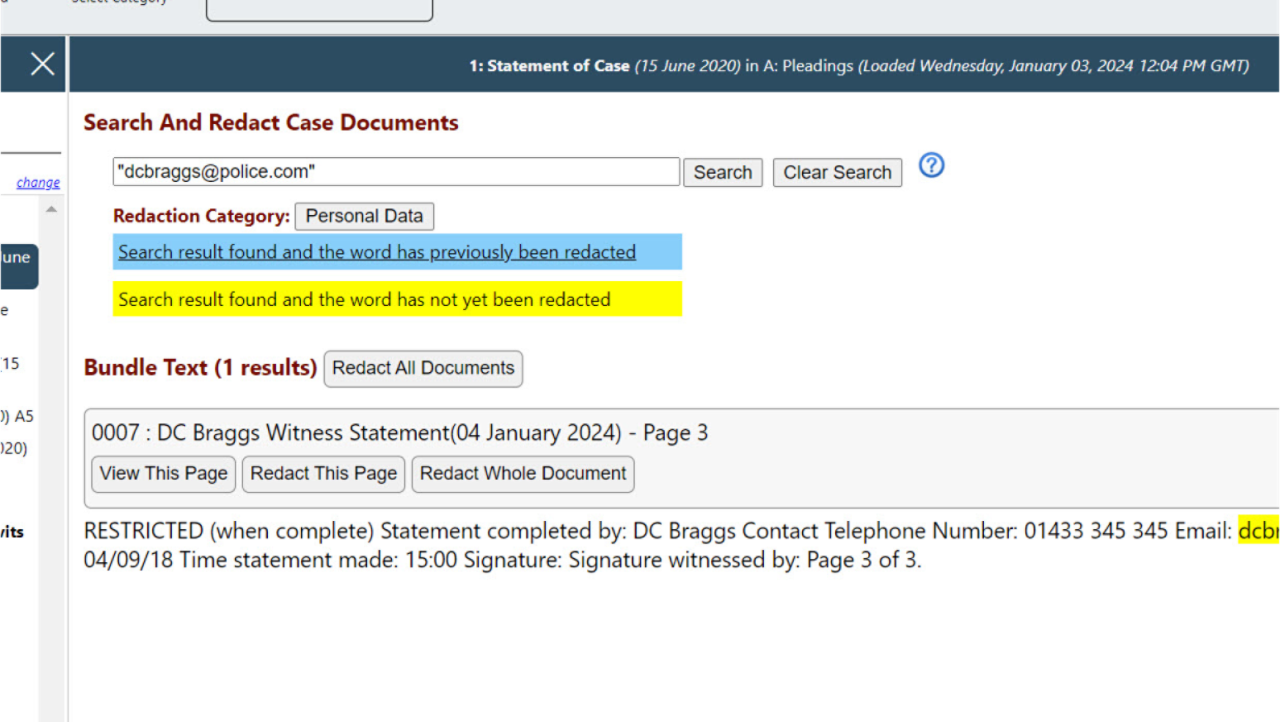Close the side panel with the X icon
1280x722 pixels.
pyautogui.click(x=42, y=65)
